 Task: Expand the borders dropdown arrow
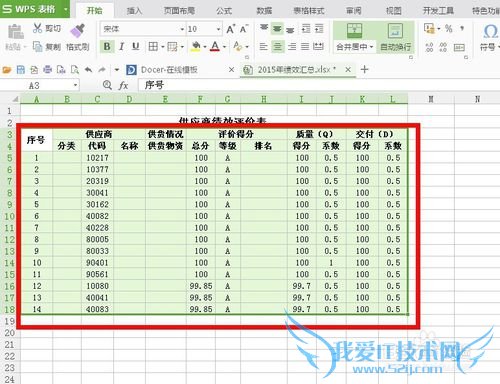163,47
